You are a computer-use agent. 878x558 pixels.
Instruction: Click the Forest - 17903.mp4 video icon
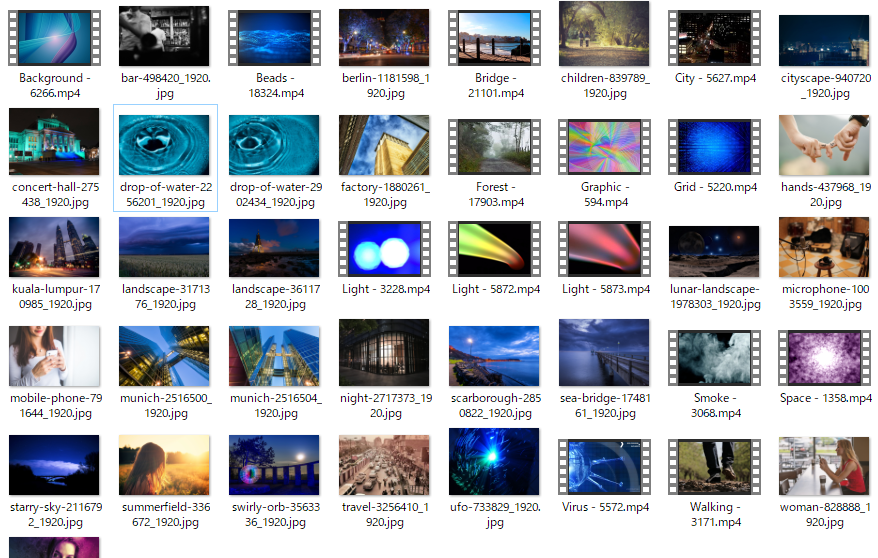coord(494,147)
